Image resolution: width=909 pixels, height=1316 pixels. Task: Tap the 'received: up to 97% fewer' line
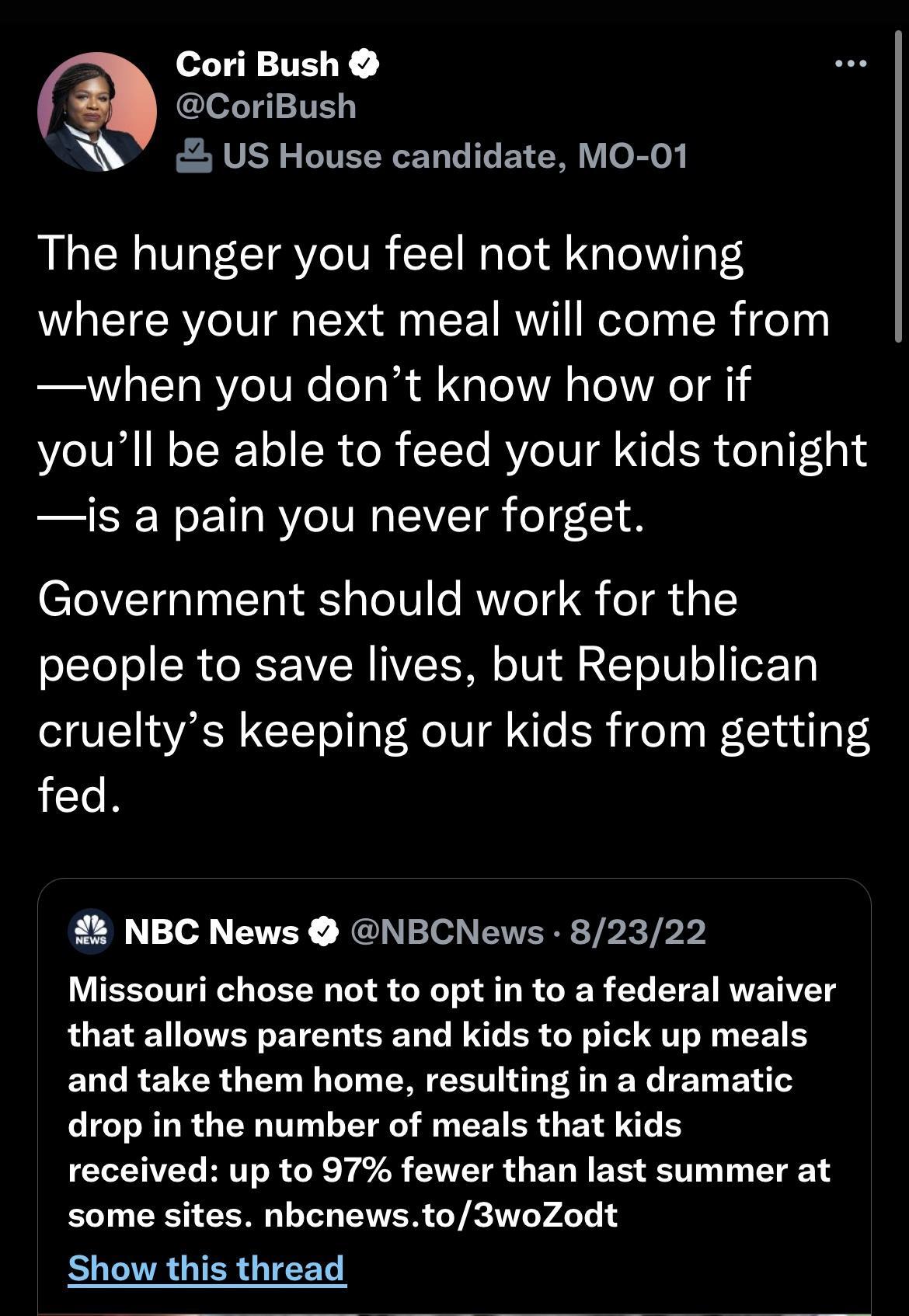(x=449, y=1170)
